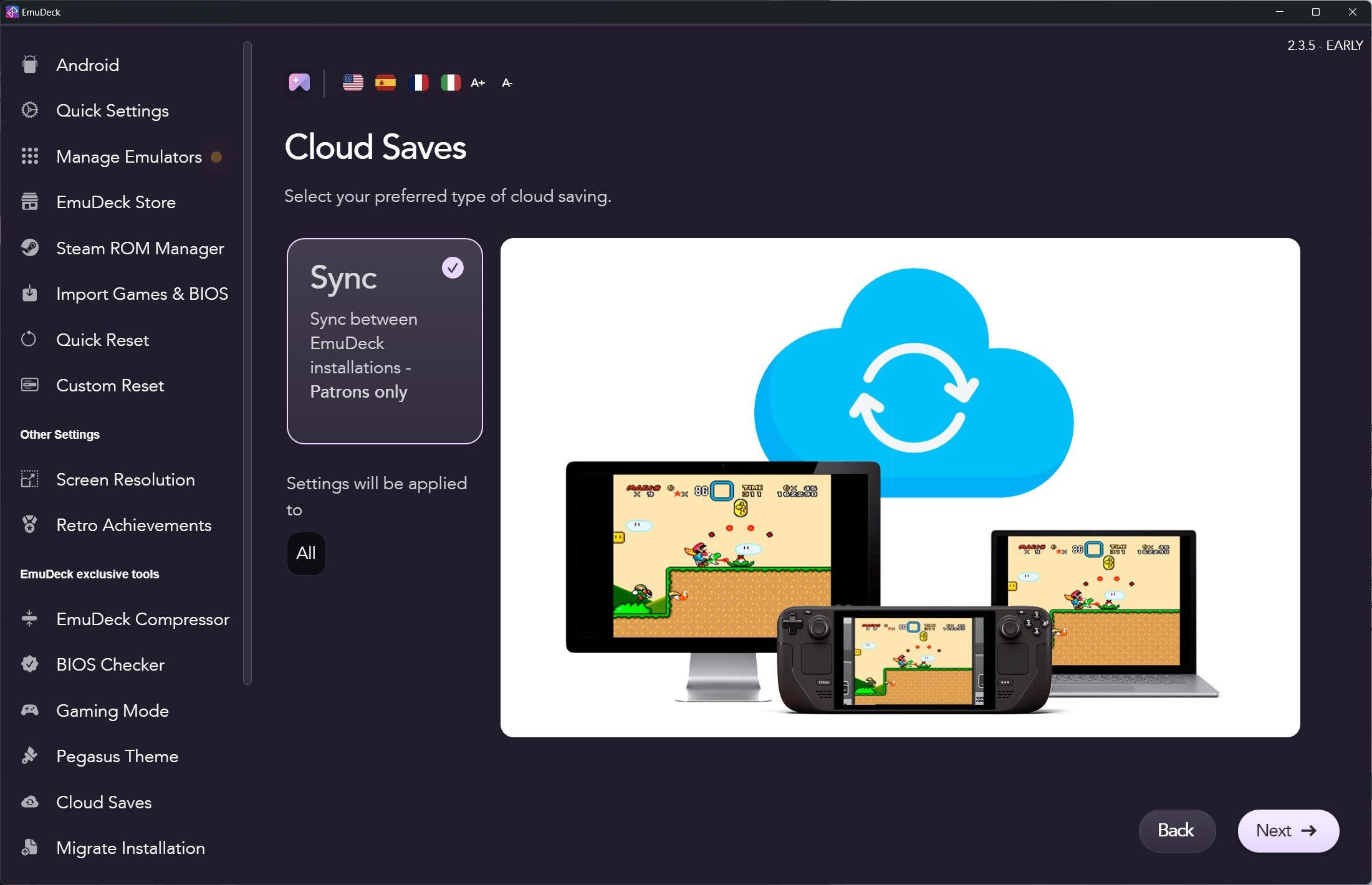The height and width of the screenshot is (885, 1372).
Task: Open the Android sidebar entry icon
Action: [29, 65]
